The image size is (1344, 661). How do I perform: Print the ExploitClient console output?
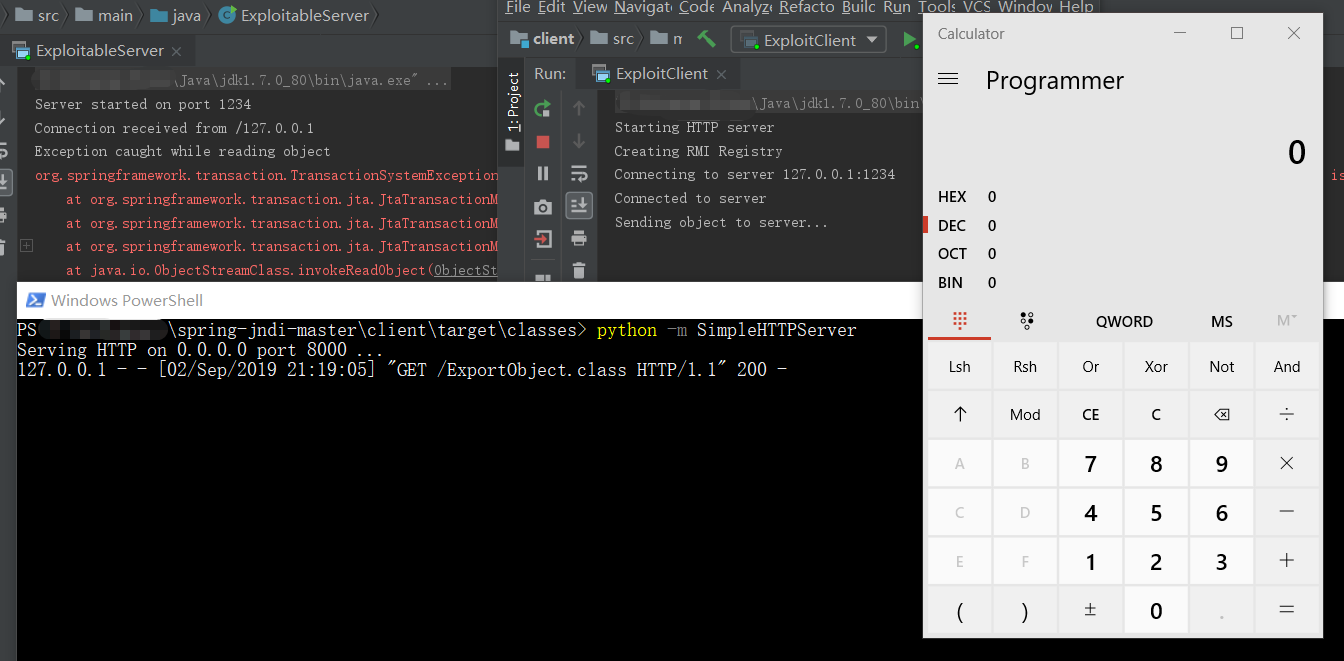click(578, 238)
